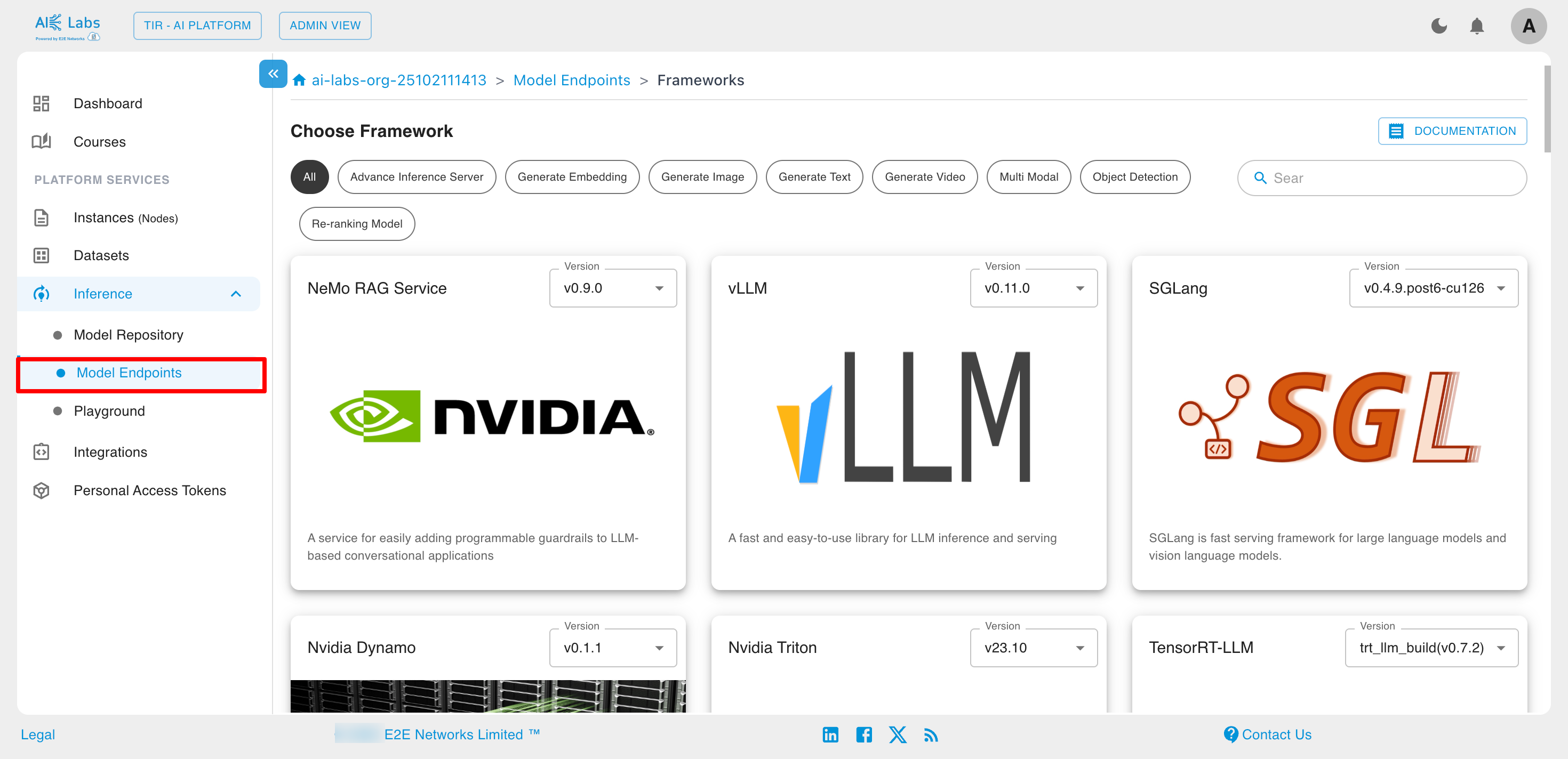Click the AI Labs logo
The height and width of the screenshot is (759, 1568).
coord(67,27)
